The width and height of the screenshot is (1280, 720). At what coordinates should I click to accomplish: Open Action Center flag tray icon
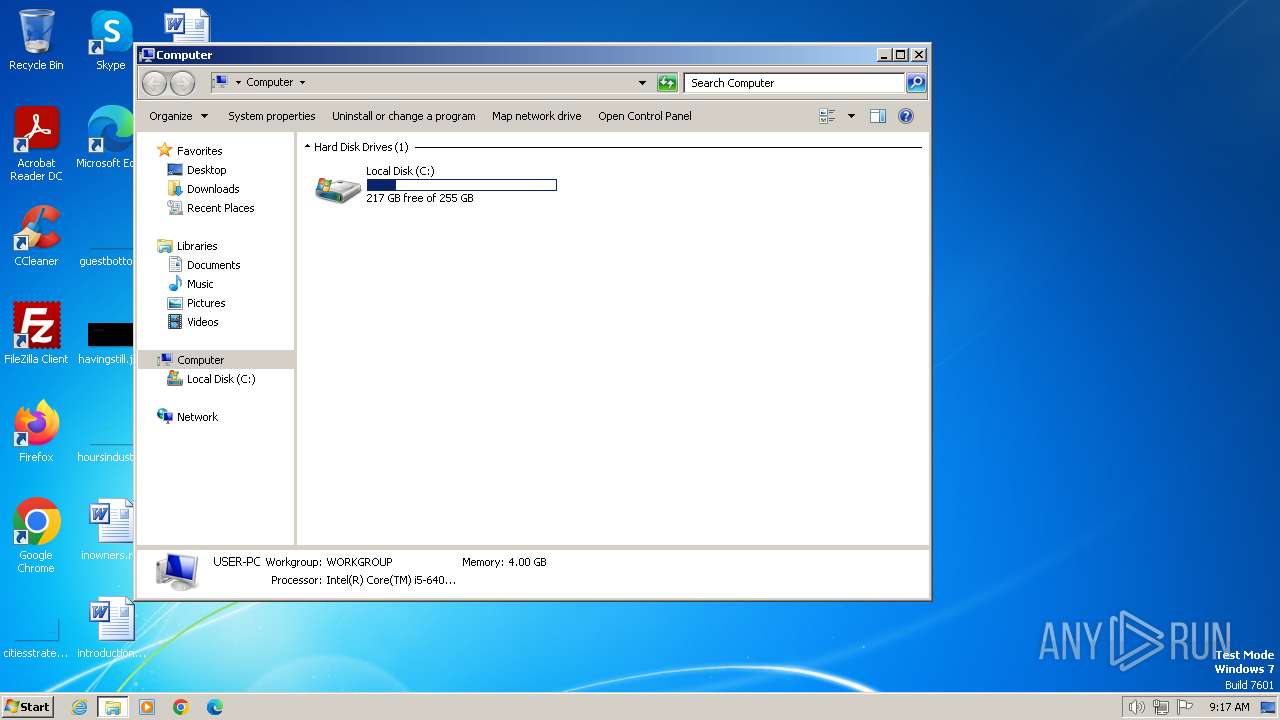(x=1185, y=707)
